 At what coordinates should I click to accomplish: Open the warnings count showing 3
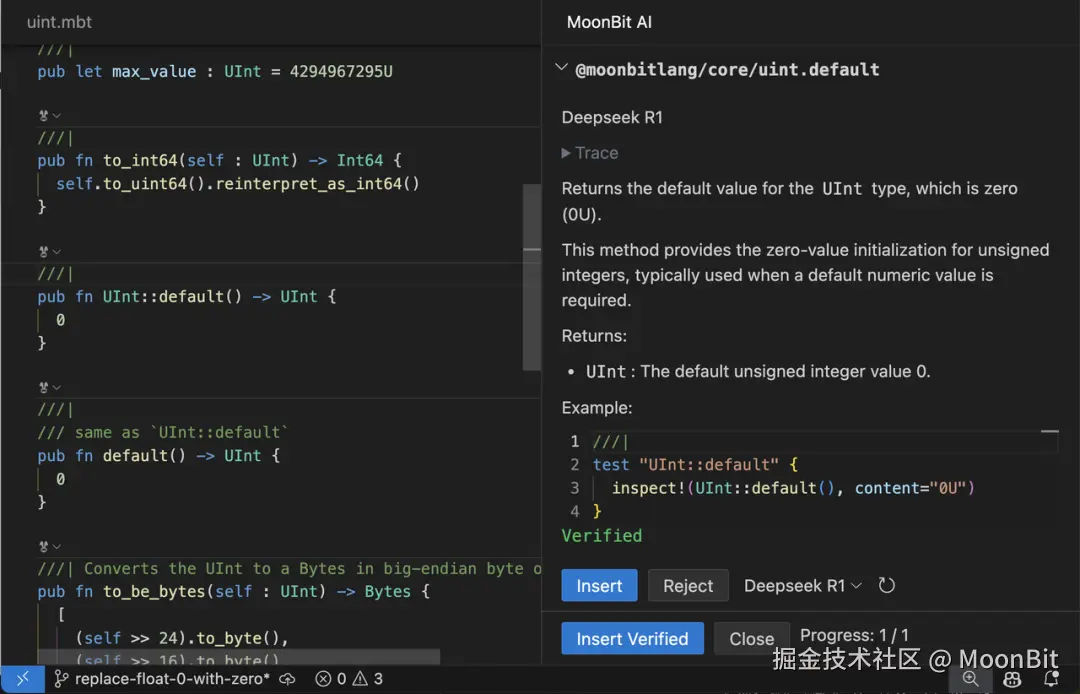click(x=368, y=680)
